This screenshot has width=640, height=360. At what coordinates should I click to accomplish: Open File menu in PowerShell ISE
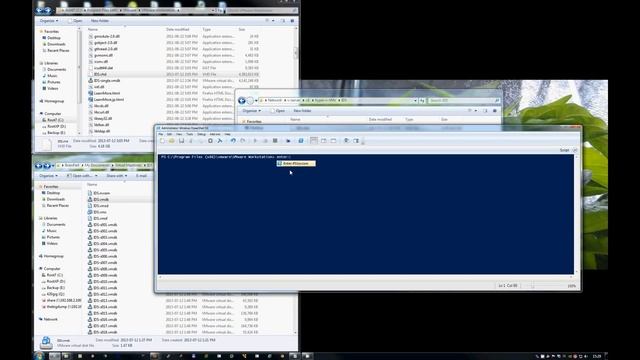[x=160, y=134]
